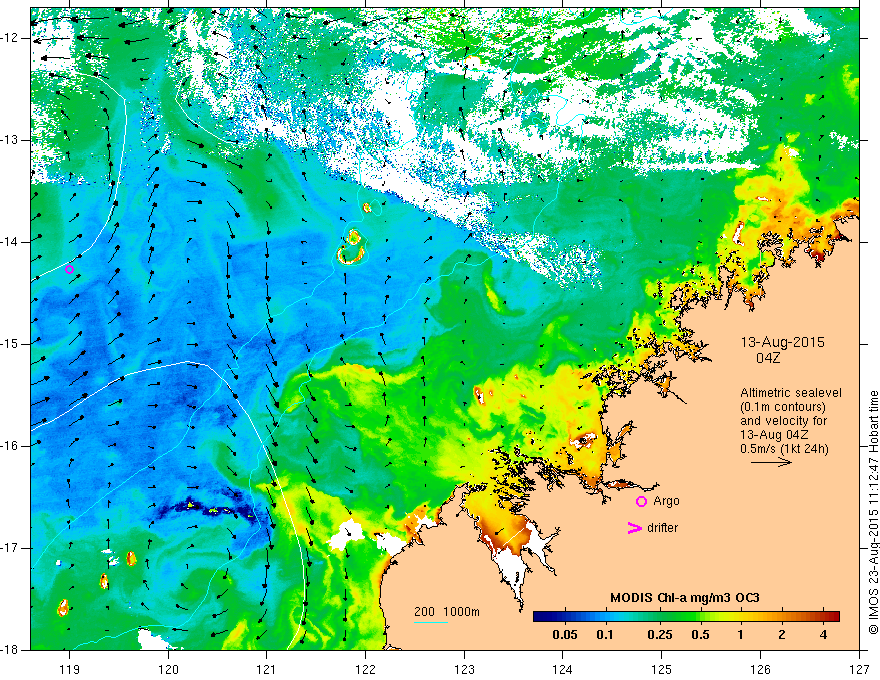The width and height of the screenshot is (880, 680).
Task: Click the IMOS copyright timestamp text
Action: tap(873, 512)
